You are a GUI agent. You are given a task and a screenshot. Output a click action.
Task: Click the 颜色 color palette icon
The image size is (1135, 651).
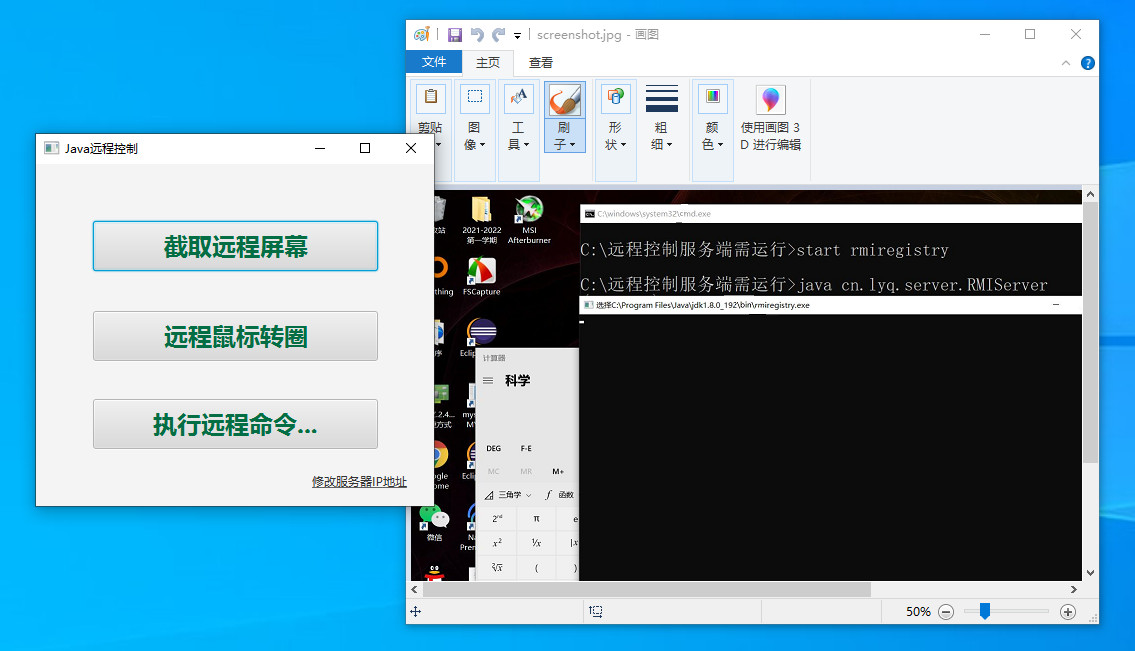[x=712, y=97]
